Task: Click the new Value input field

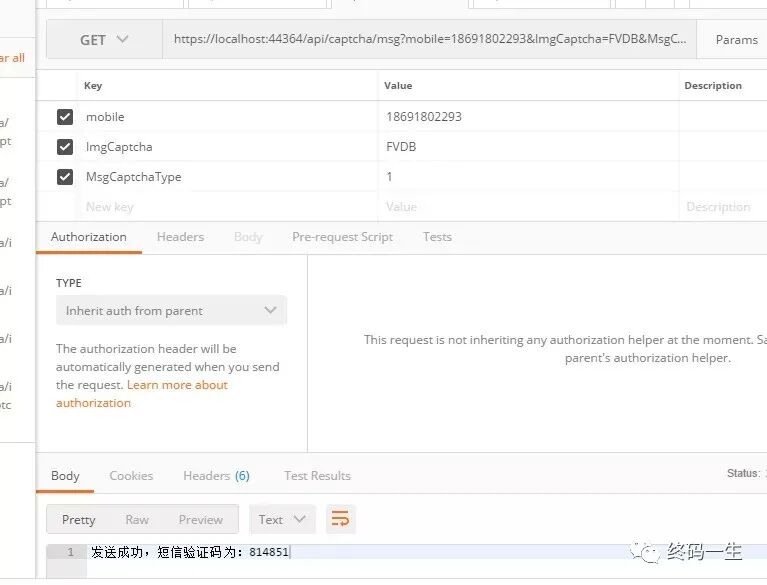Action: pos(528,207)
